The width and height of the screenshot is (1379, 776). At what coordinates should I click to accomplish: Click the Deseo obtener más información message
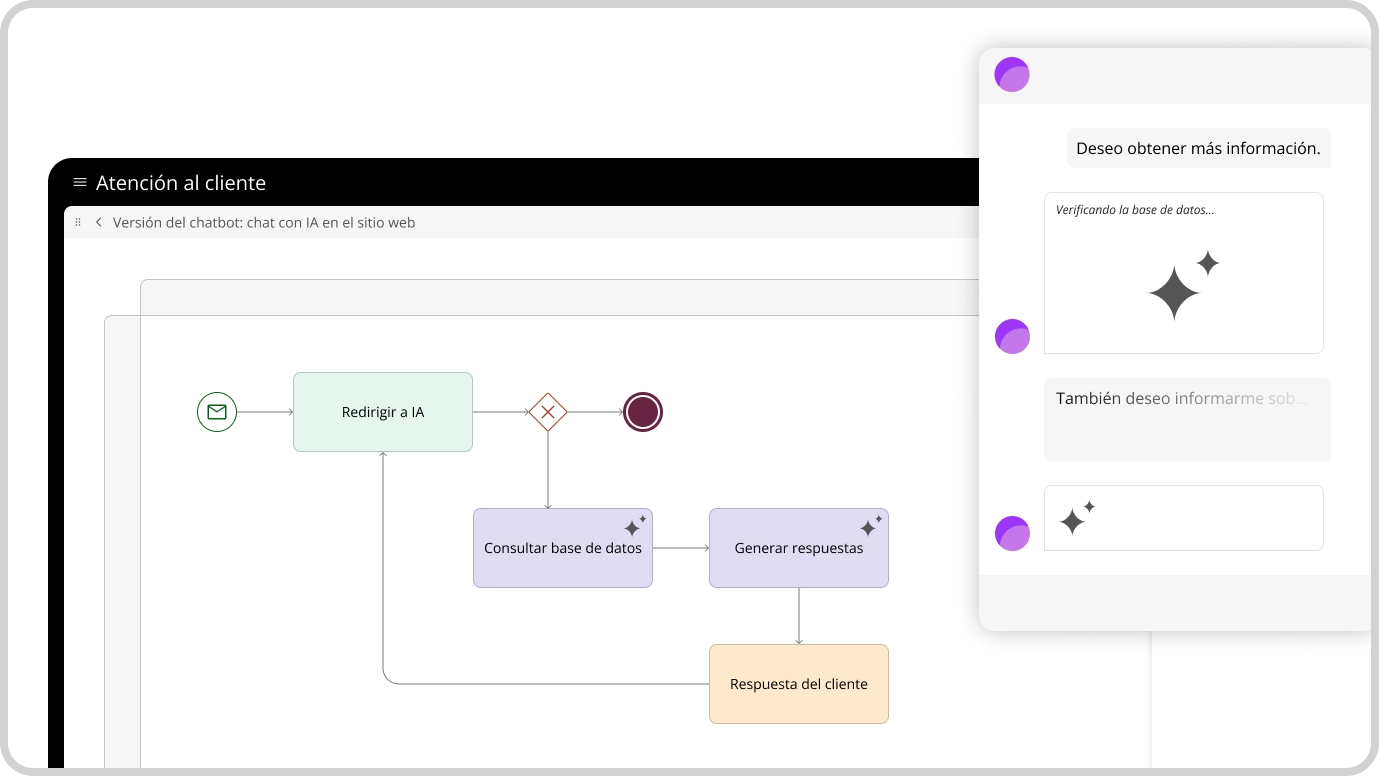(x=1198, y=149)
